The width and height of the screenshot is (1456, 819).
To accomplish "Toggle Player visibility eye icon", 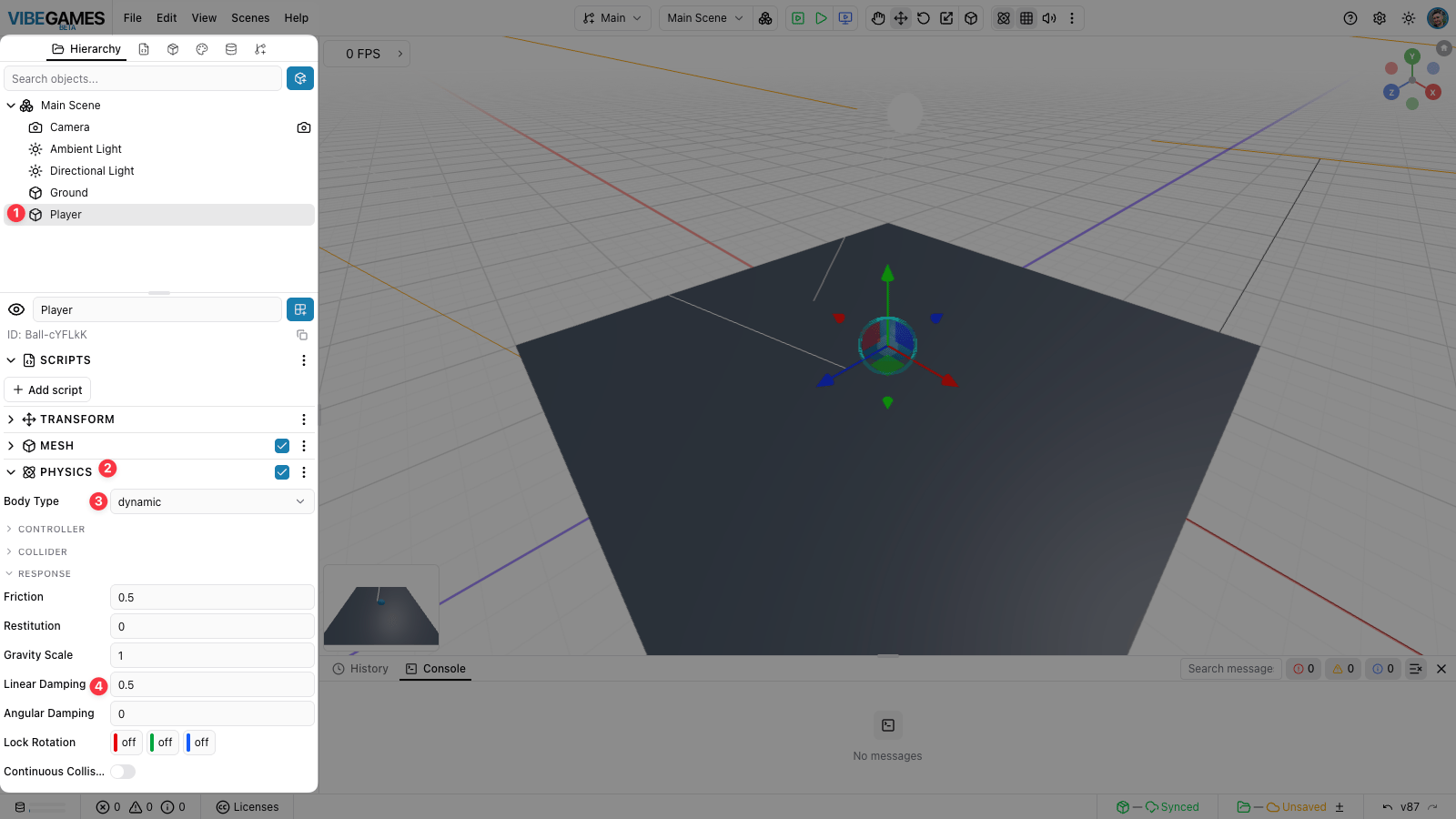I will point(16,309).
